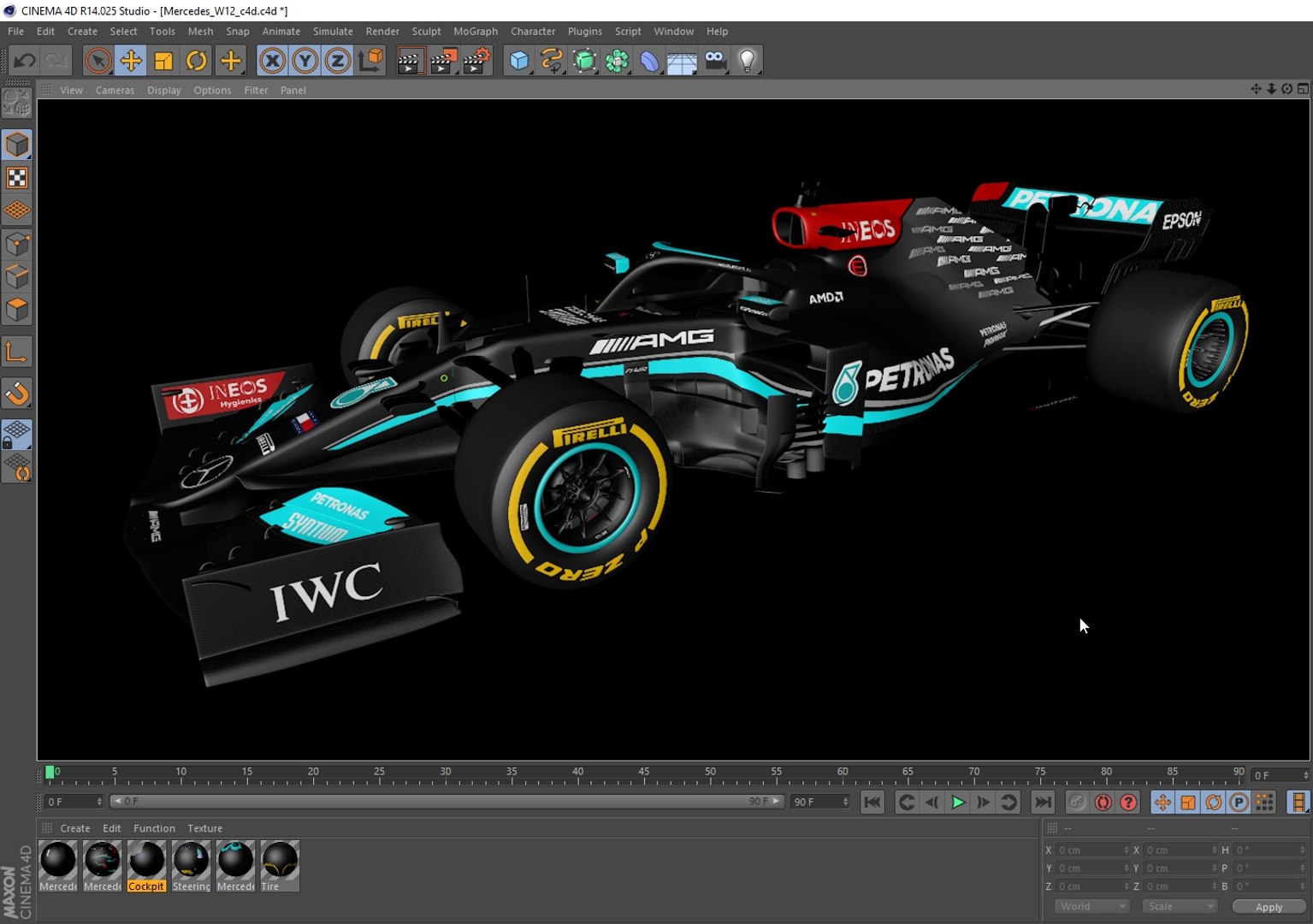
Task: Open the spline pen tool
Action: (552, 61)
